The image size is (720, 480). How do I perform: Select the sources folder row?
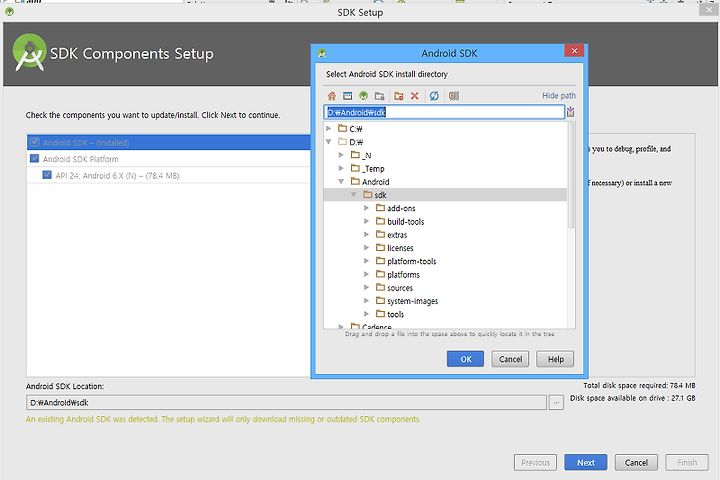pyautogui.click(x=445, y=288)
